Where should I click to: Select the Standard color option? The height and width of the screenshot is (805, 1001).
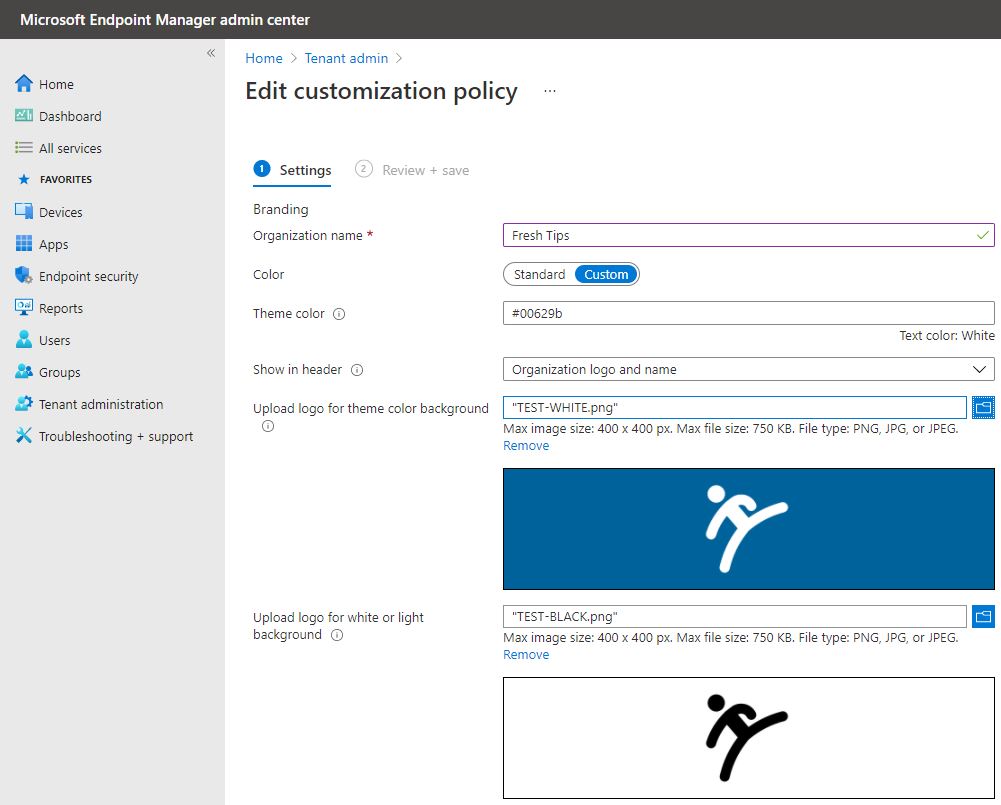(539, 275)
